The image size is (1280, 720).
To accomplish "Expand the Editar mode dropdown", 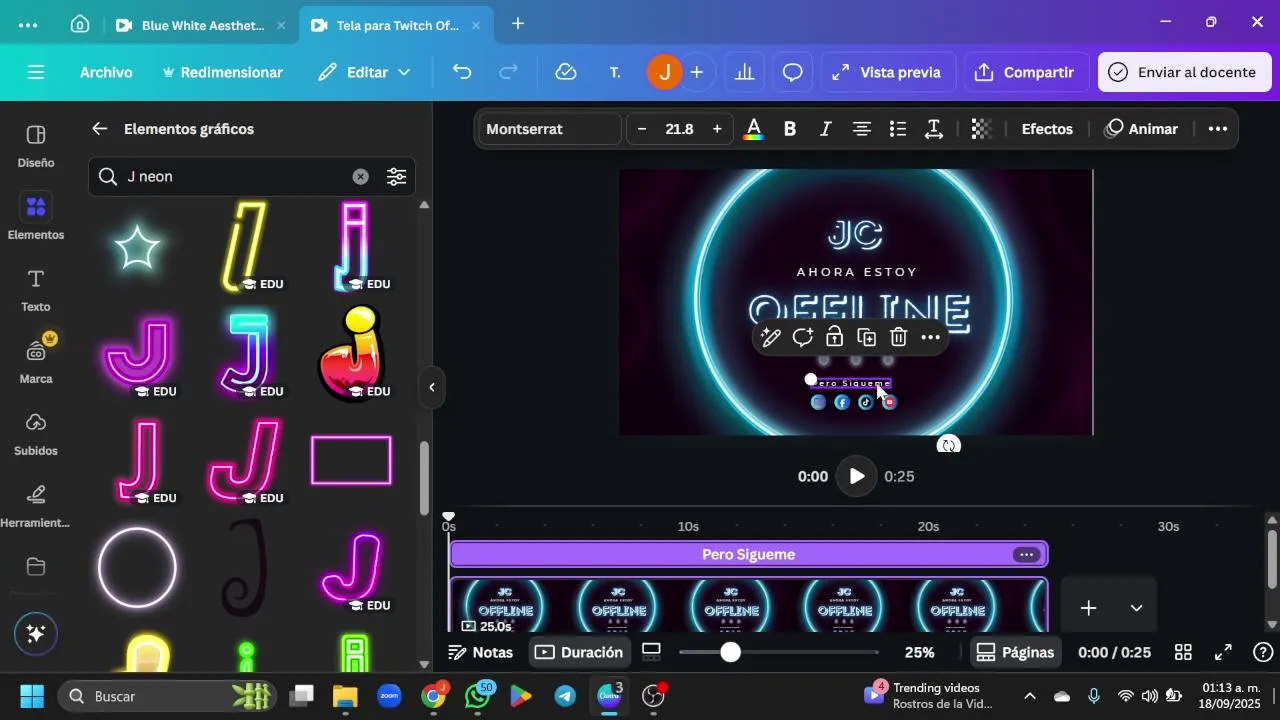I will pyautogui.click(x=364, y=72).
